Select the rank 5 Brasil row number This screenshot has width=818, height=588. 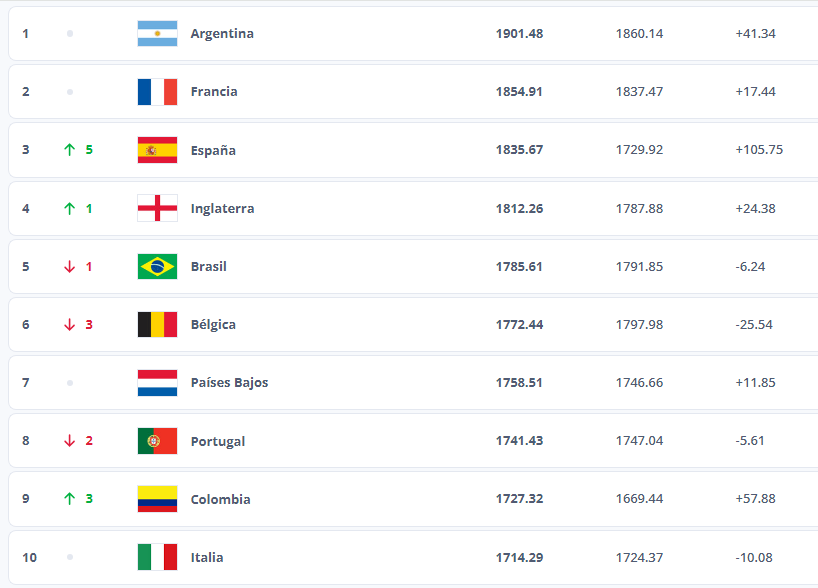tap(26, 267)
